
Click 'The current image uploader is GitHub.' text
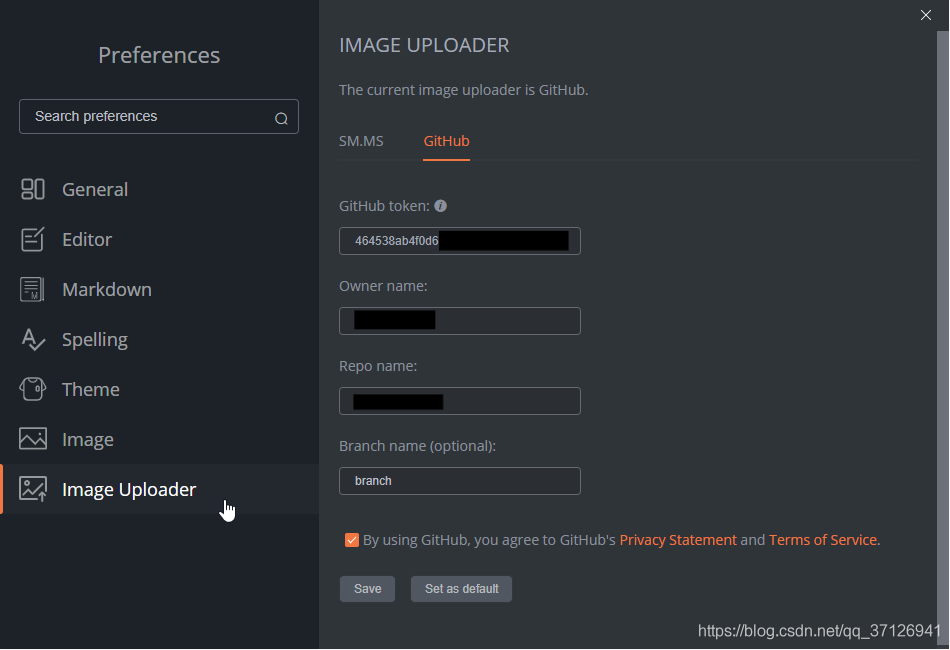pyautogui.click(x=463, y=90)
